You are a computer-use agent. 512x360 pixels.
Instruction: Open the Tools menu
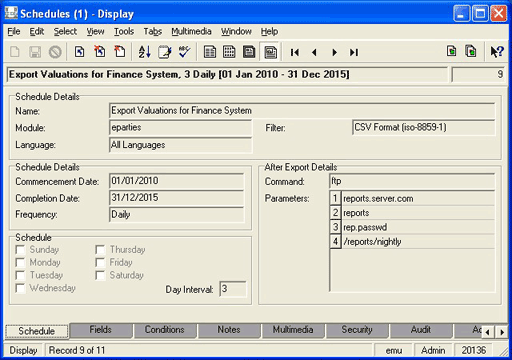coord(124,31)
